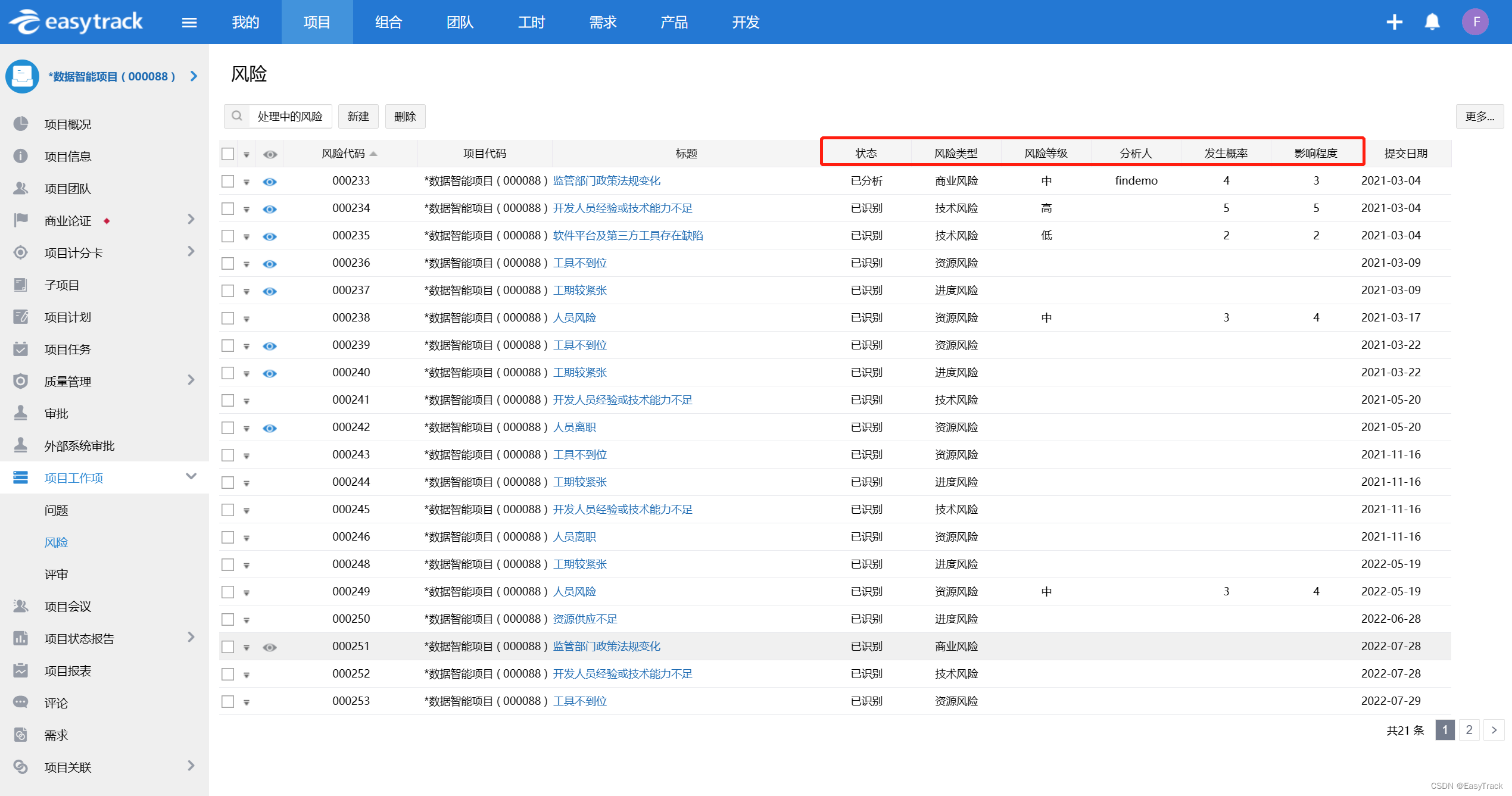Viewport: 1512px width, 796px height.
Task: Open row menu arrow for risk 000240
Action: pos(246,374)
